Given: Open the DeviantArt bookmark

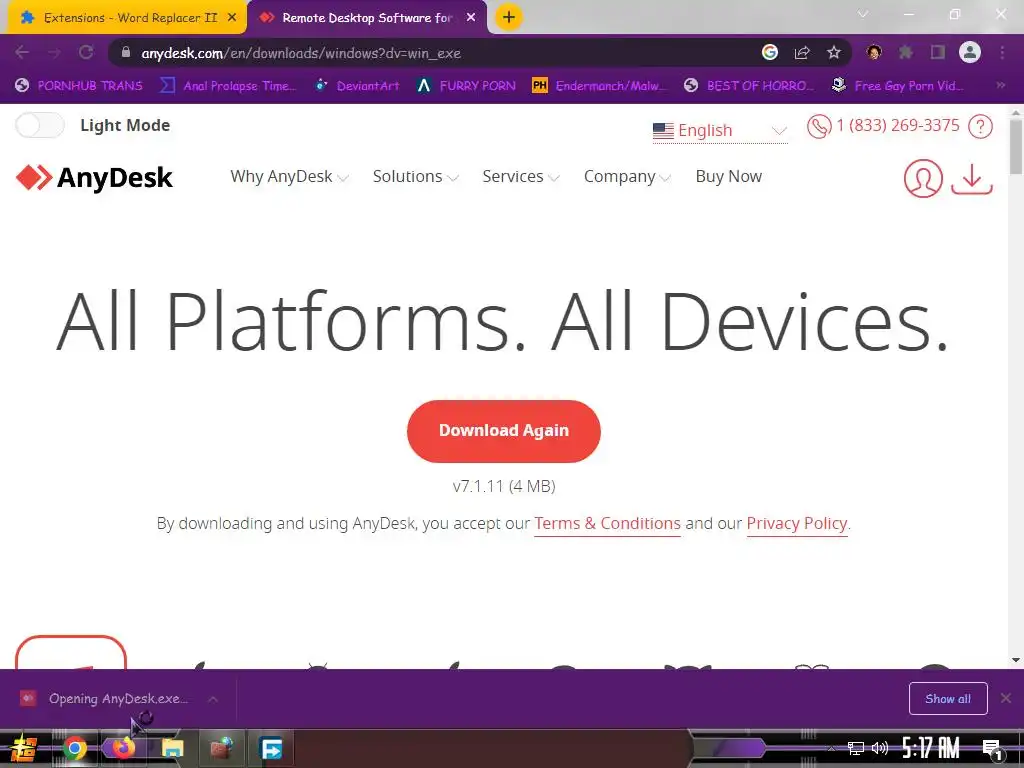Looking at the screenshot, I should [x=357, y=86].
